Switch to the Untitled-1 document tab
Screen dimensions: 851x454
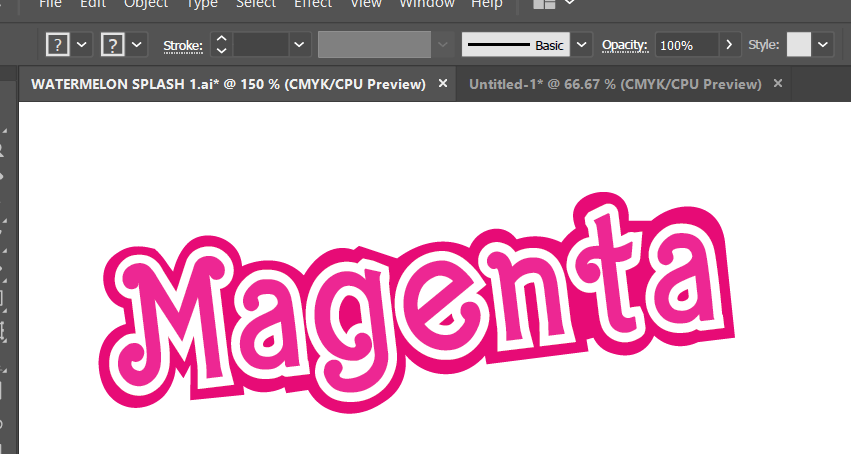614,84
